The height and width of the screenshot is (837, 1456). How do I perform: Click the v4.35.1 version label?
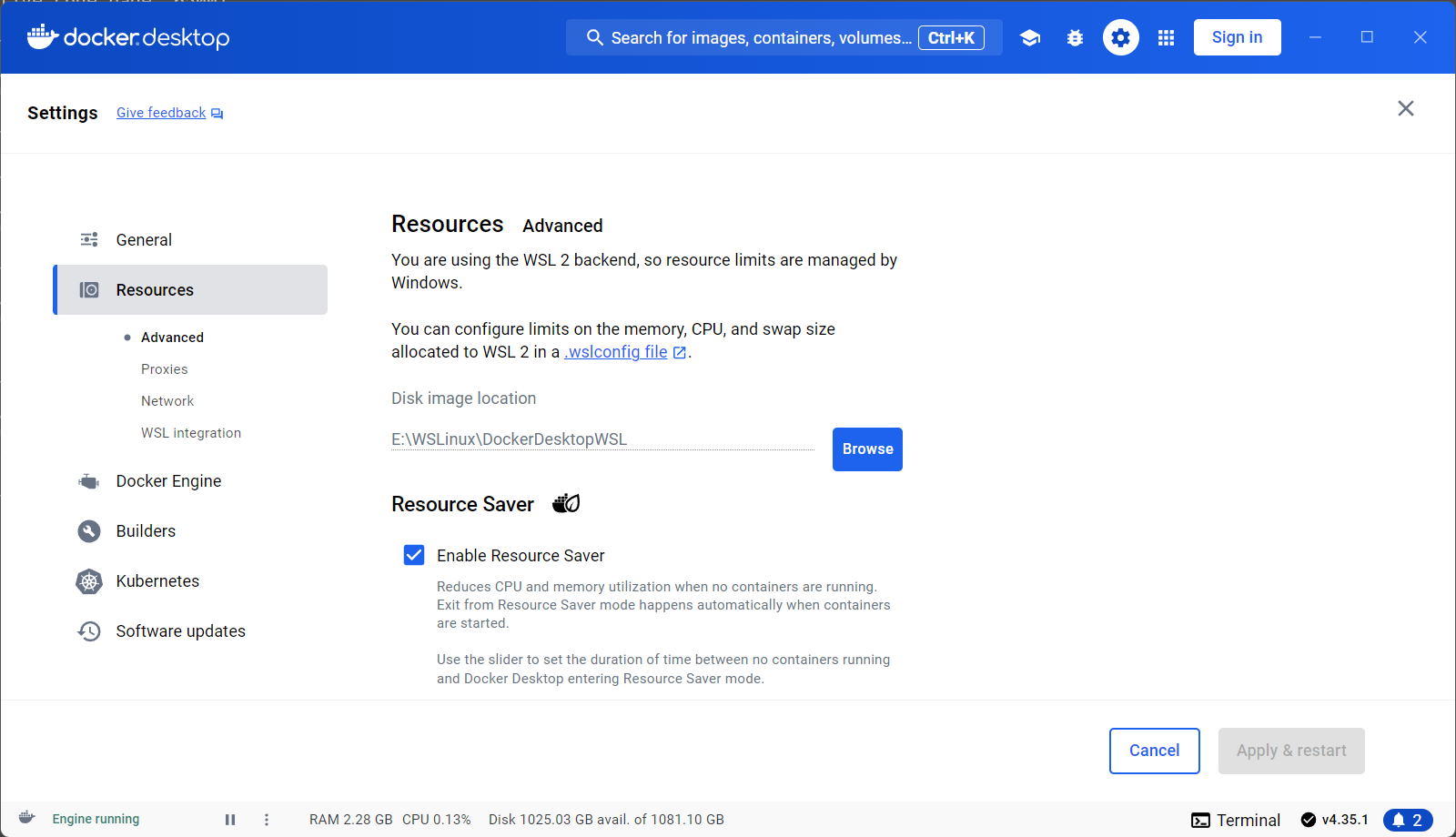(x=1345, y=820)
